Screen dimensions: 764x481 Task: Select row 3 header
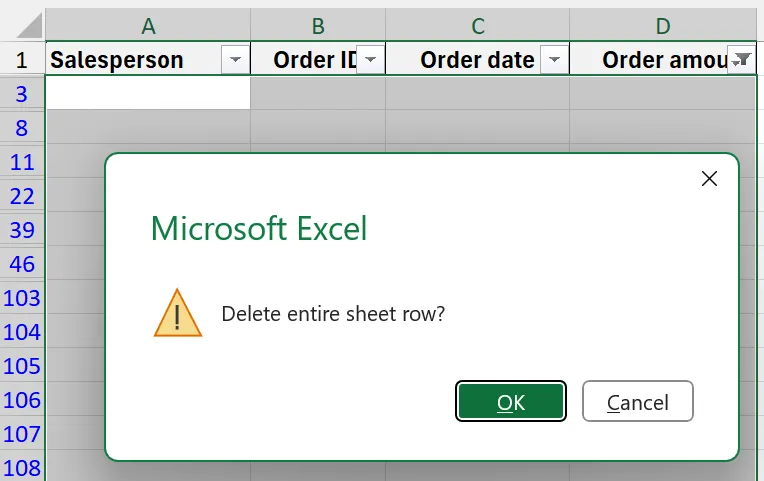pos(22,94)
